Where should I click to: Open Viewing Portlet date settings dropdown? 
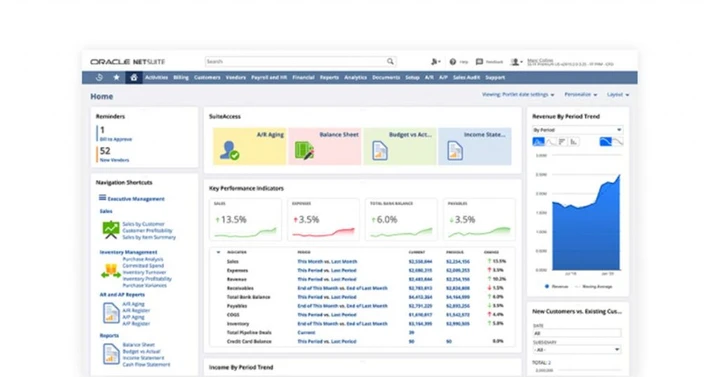tap(518, 95)
